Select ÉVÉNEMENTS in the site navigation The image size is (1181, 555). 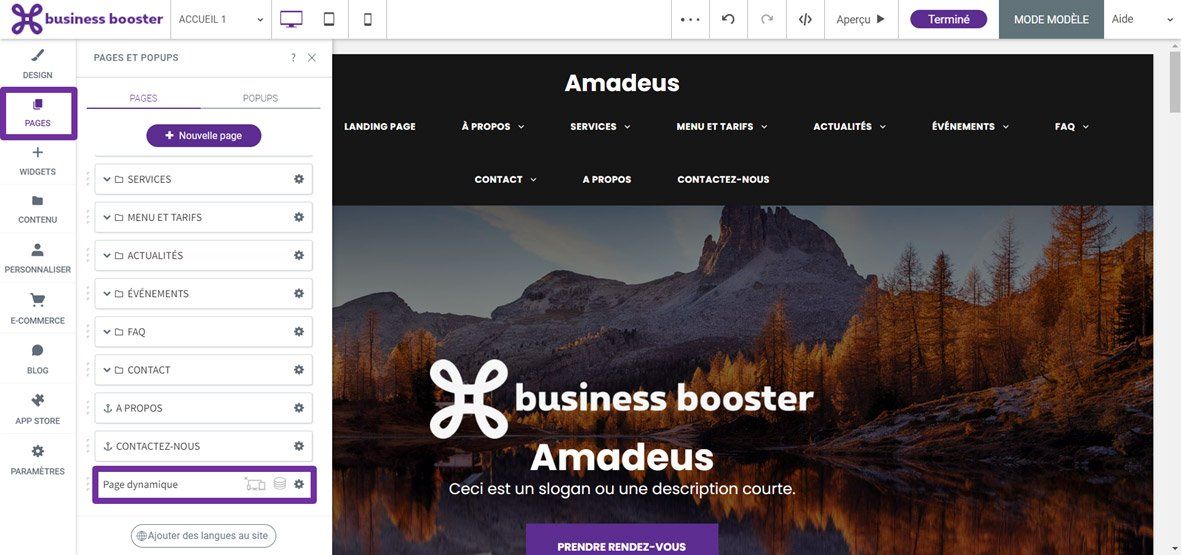pyautogui.click(x=970, y=127)
